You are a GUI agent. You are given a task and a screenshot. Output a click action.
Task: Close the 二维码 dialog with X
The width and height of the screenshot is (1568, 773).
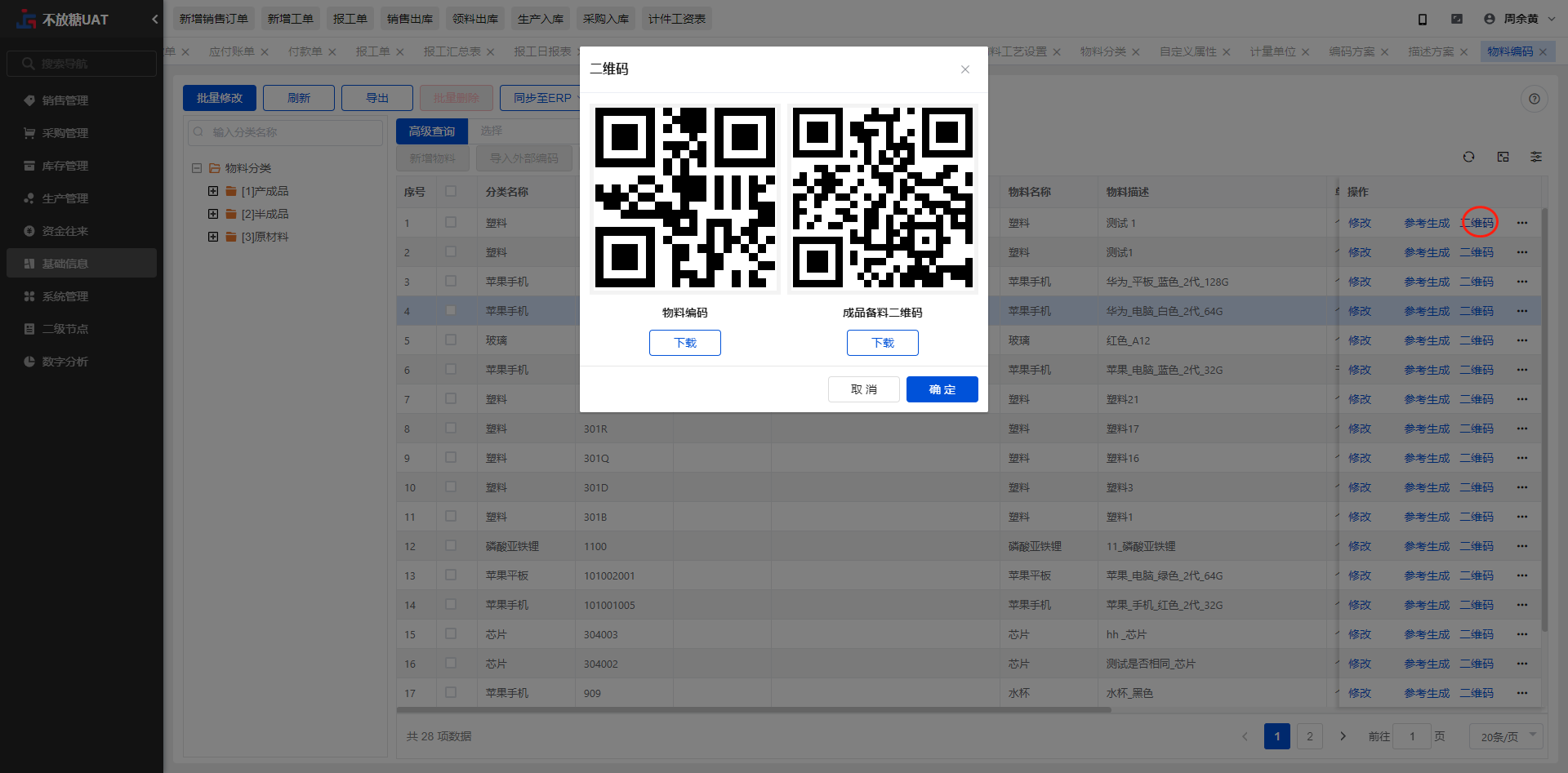pos(965,69)
